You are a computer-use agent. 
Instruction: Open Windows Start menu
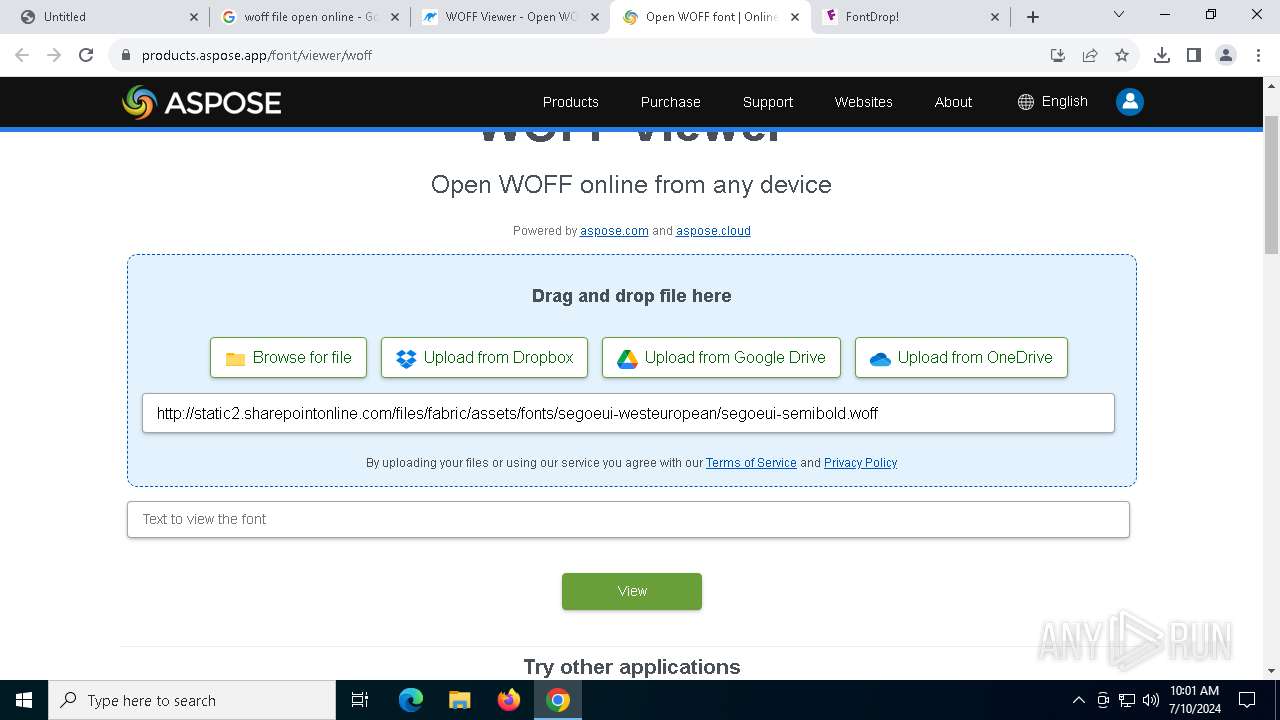pyautogui.click(x=24, y=700)
